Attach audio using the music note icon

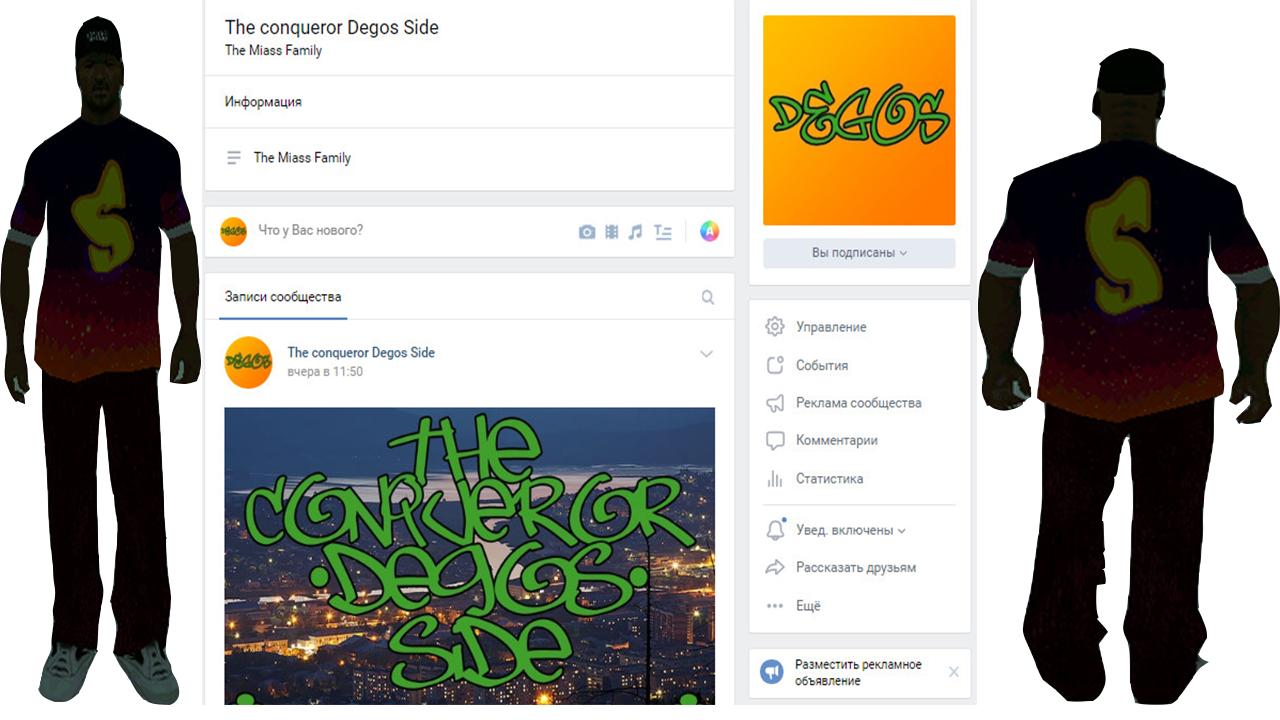635,232
